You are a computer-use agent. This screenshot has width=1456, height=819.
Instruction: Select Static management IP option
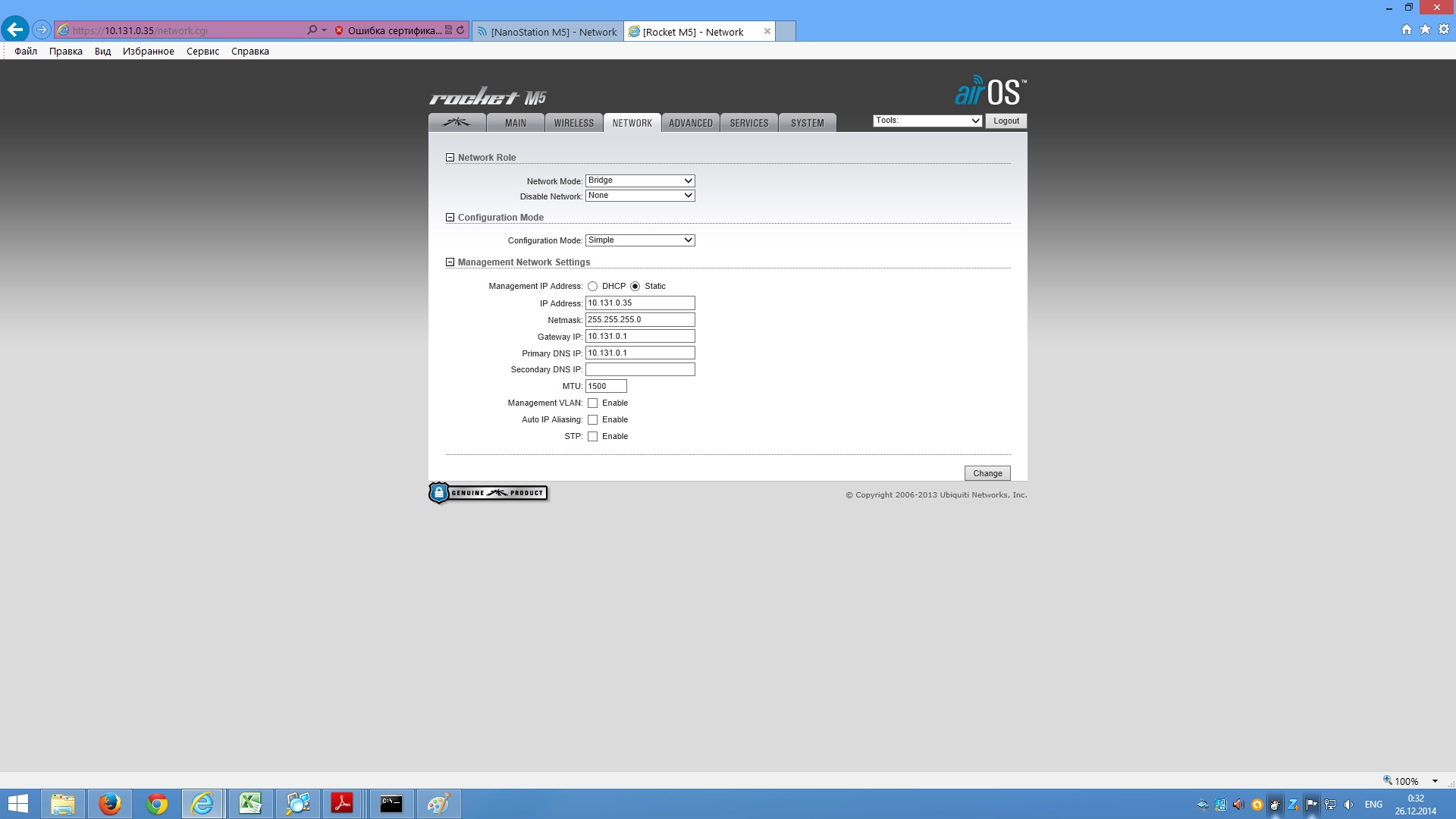click(x=635, y=287)
